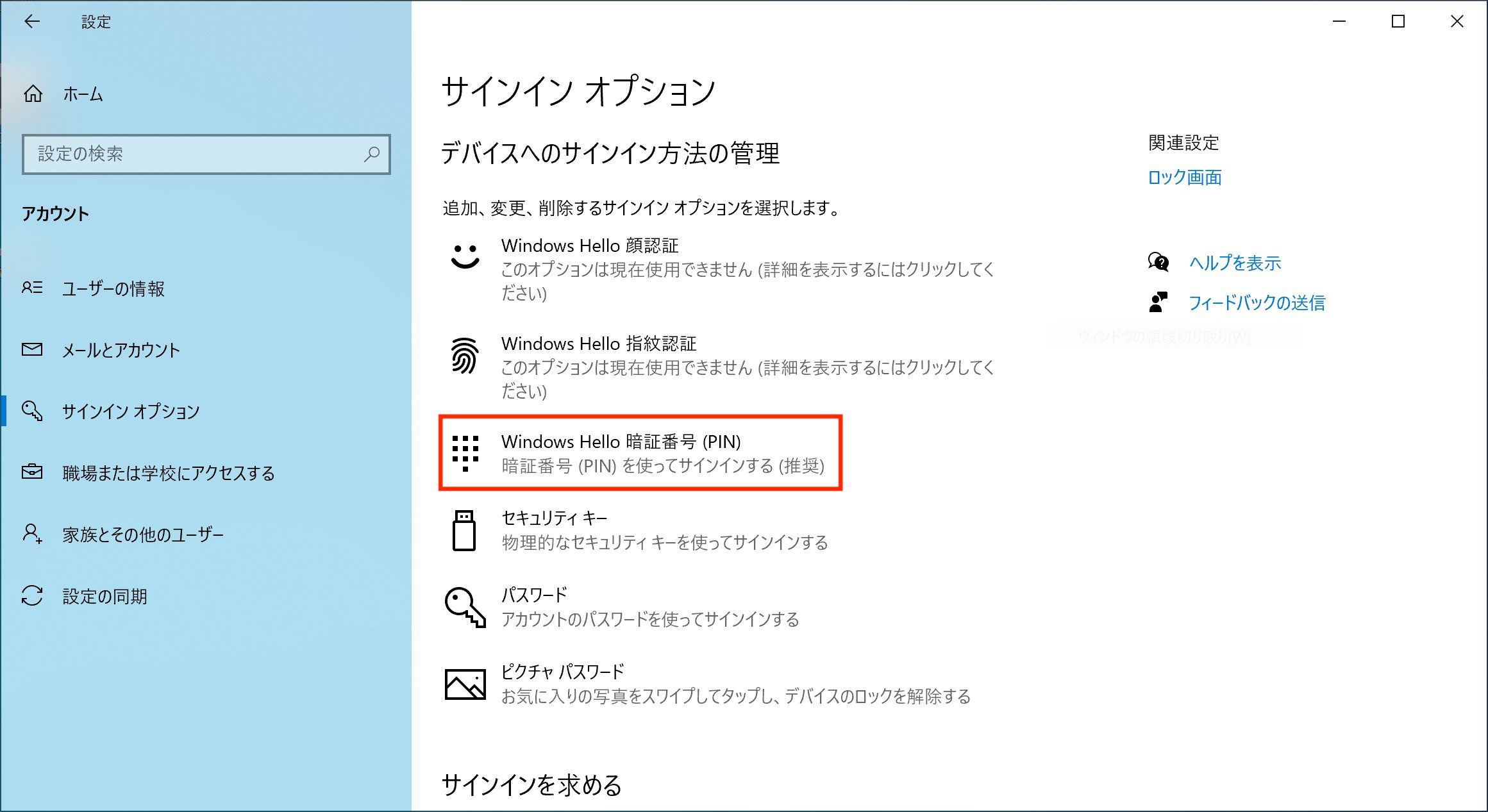The width and height of the screenshot is (1488, 812).
Task: Click the password key icon
Action: tap(465, 607)
